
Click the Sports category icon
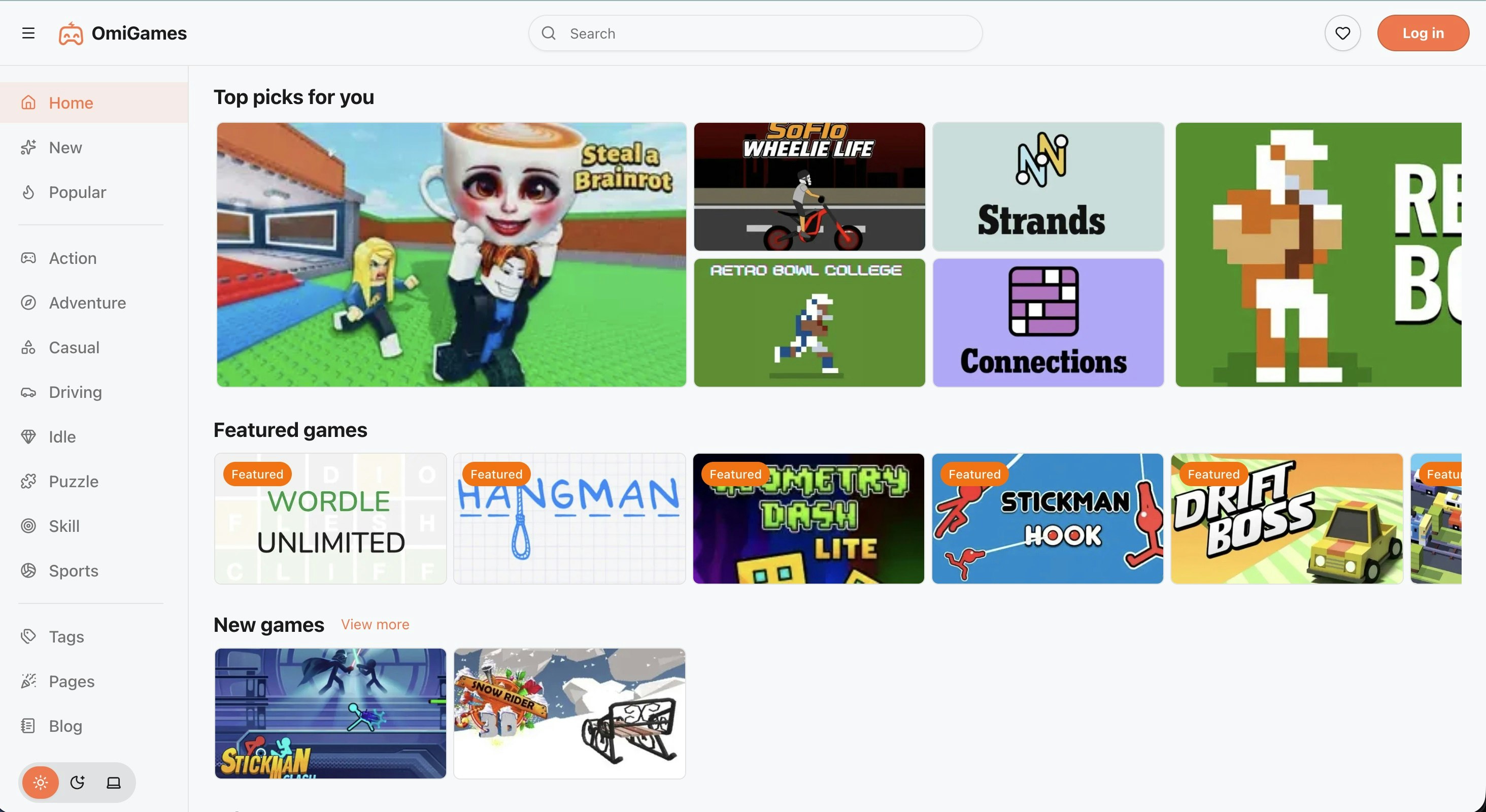click(29, 571)
